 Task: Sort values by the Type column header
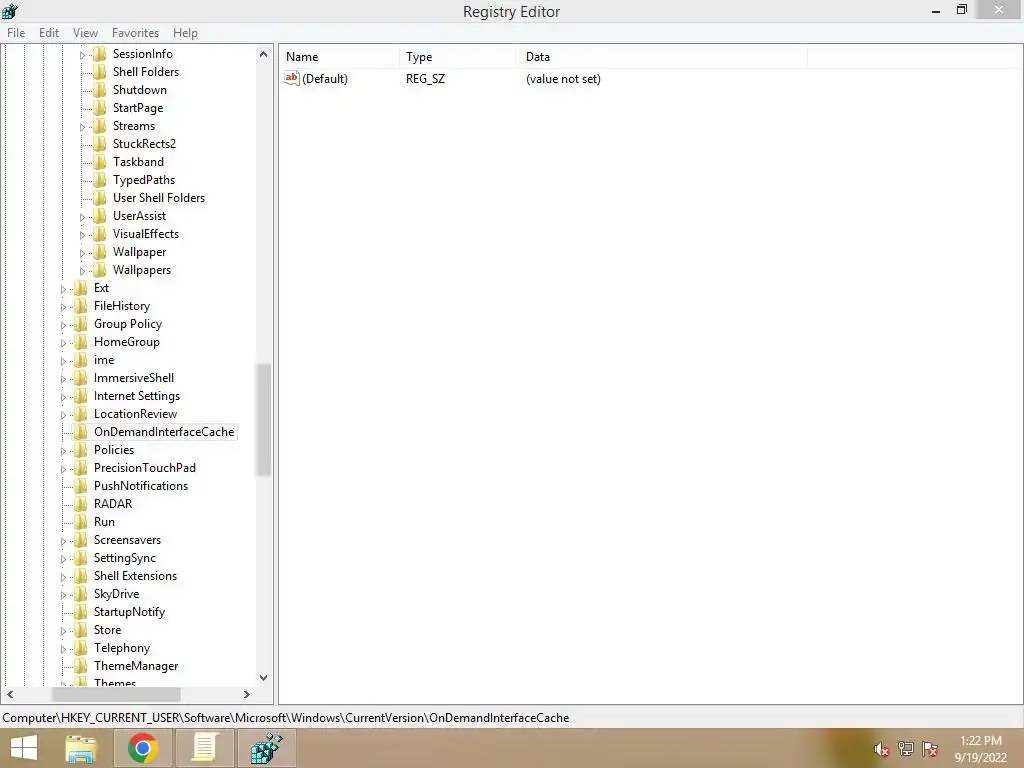(458, 57)
